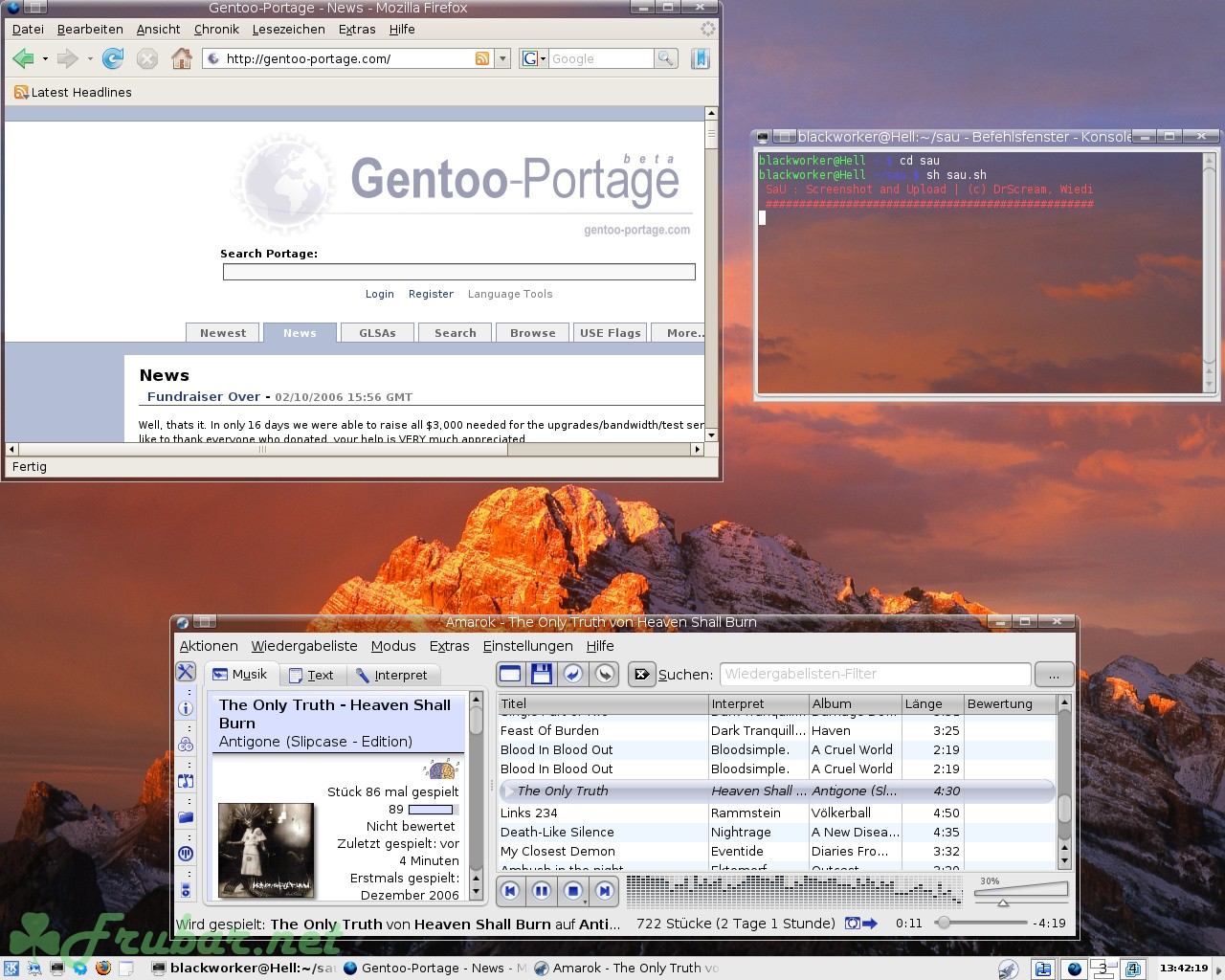This screenshot has height=980, width=1225.
Task: Select the Death-Like Silence track
Action: click(776, 832)
